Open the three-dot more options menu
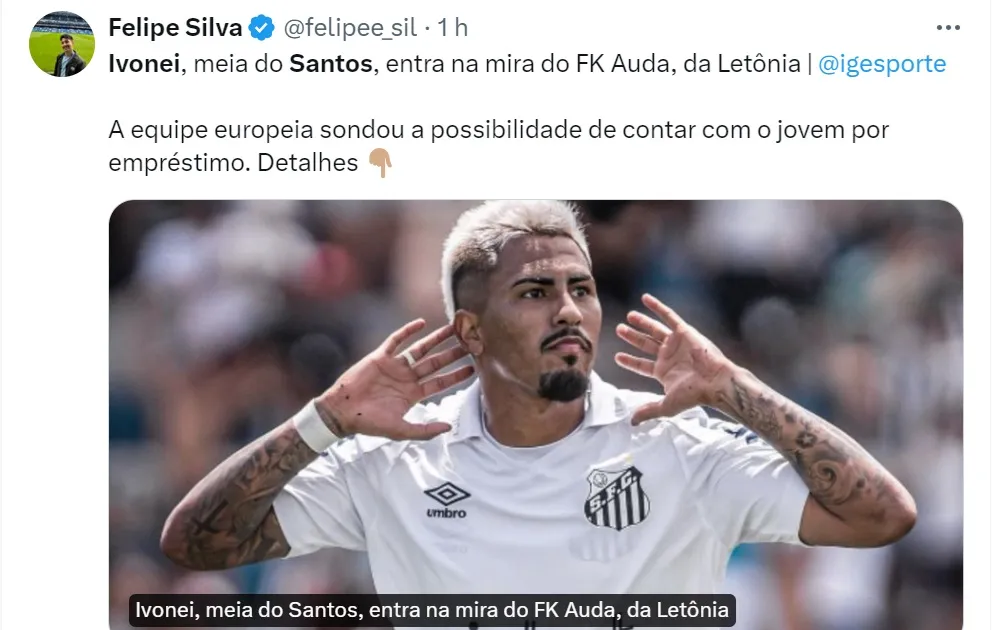 click(948, 28)
